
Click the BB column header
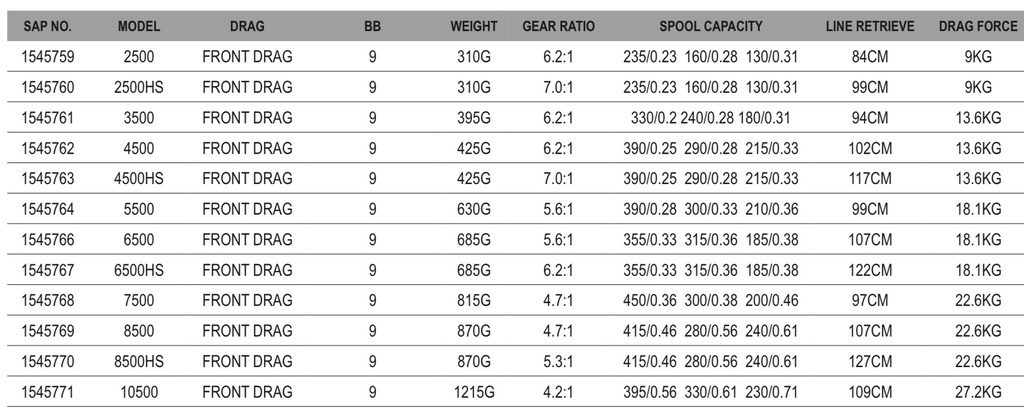click(372, 26)
